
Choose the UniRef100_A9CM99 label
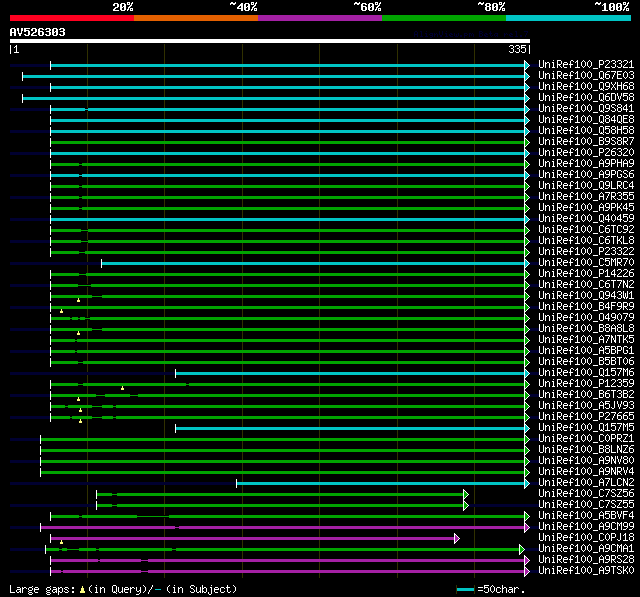click(x=586, y=527)
